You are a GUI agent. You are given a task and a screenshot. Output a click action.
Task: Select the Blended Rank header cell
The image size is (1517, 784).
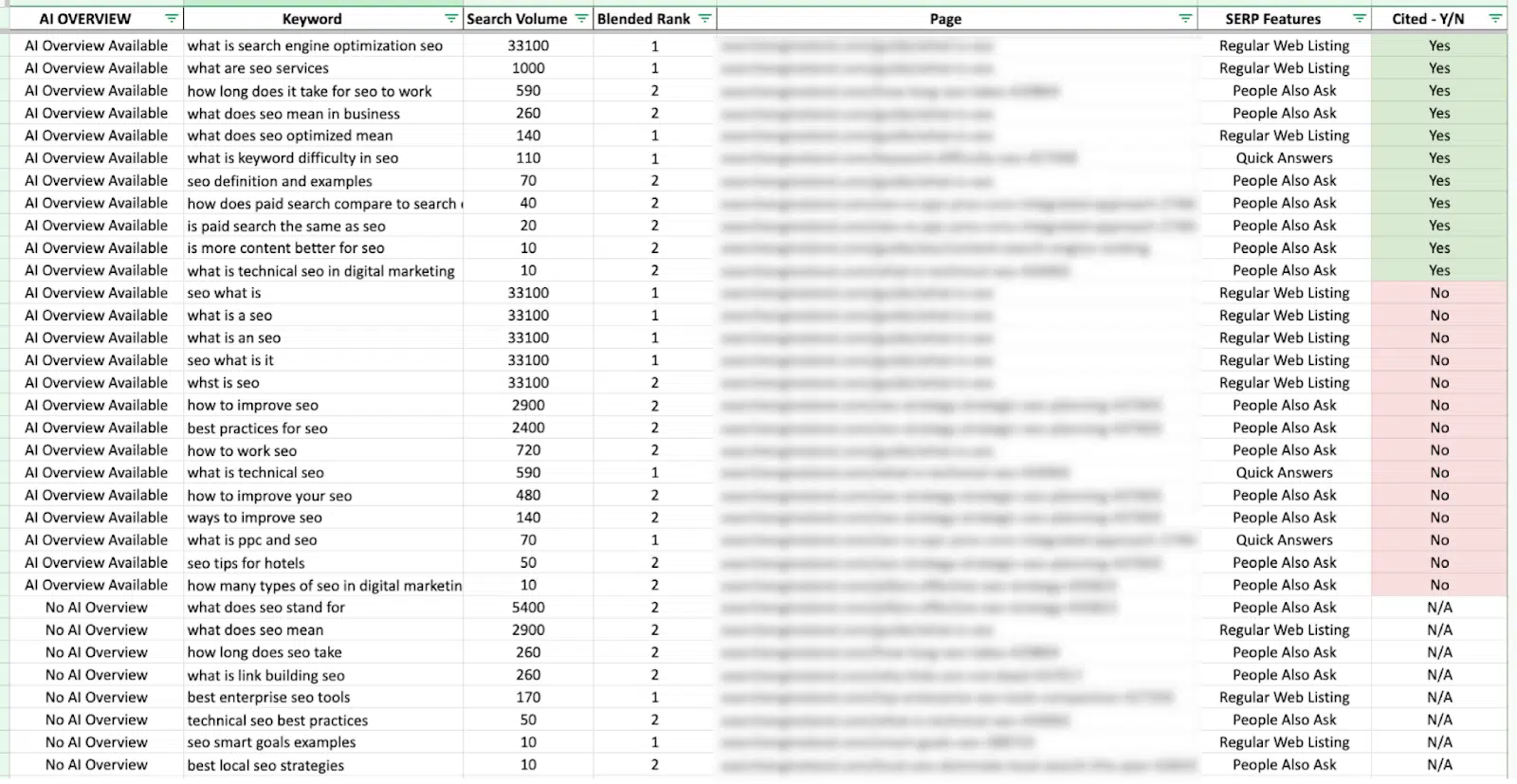click(x=655, y=19)
